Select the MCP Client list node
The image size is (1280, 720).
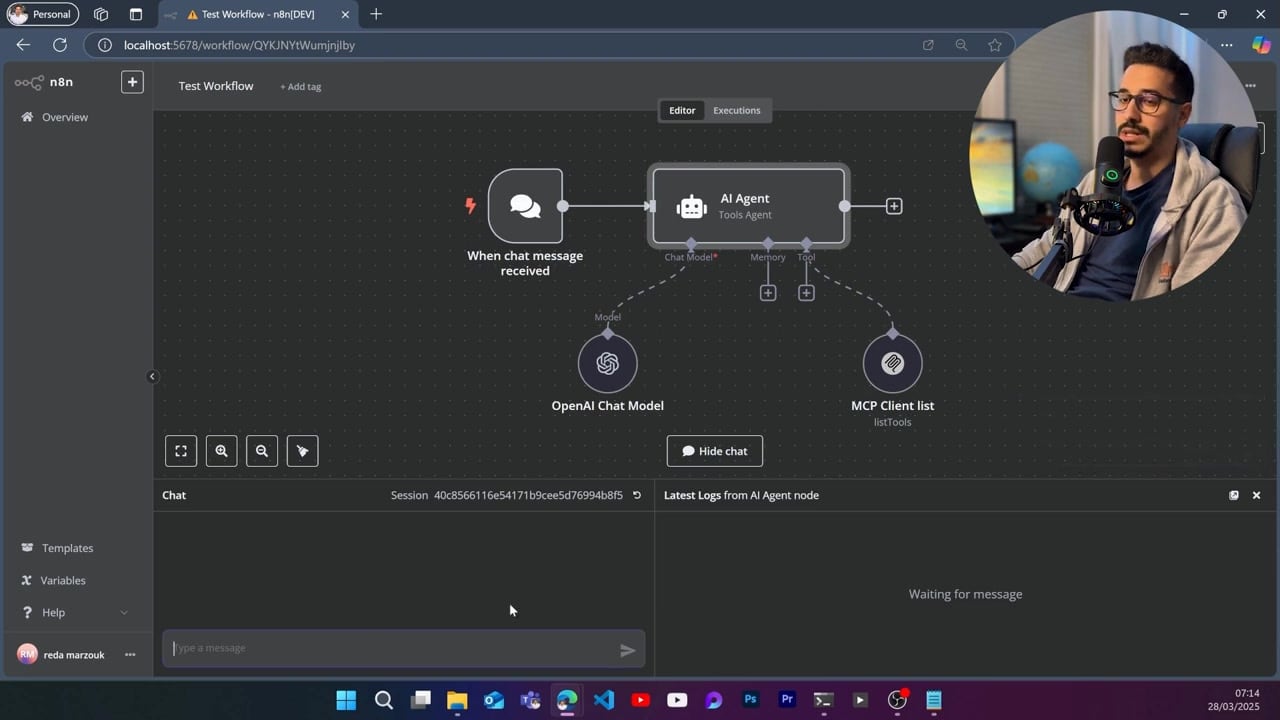tap(892, 364)
